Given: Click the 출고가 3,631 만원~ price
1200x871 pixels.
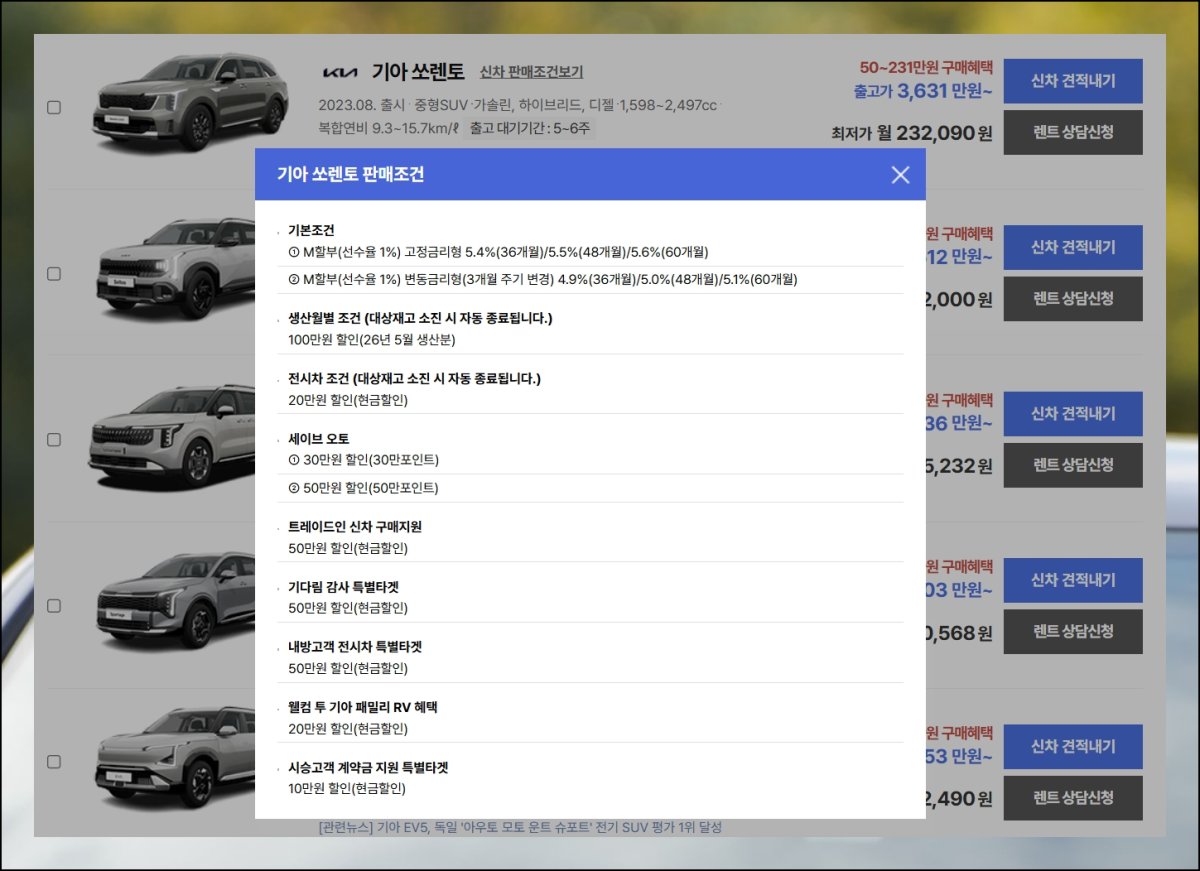Looking at the screenshot, I should point(923,92).
